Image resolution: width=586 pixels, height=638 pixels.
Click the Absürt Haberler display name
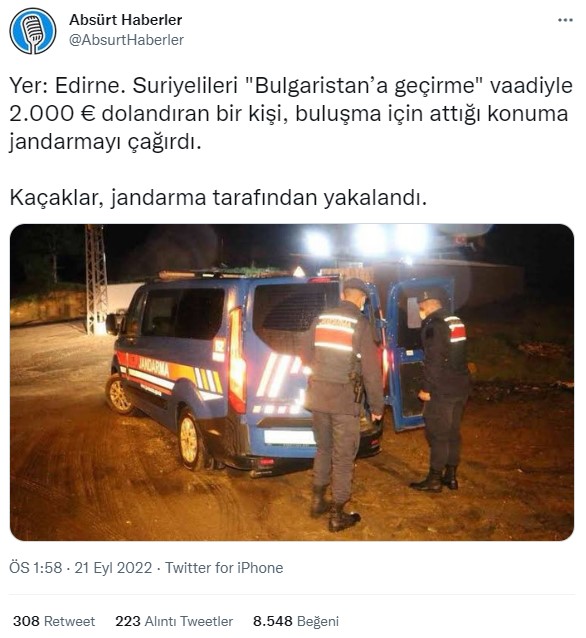(125, 20)
